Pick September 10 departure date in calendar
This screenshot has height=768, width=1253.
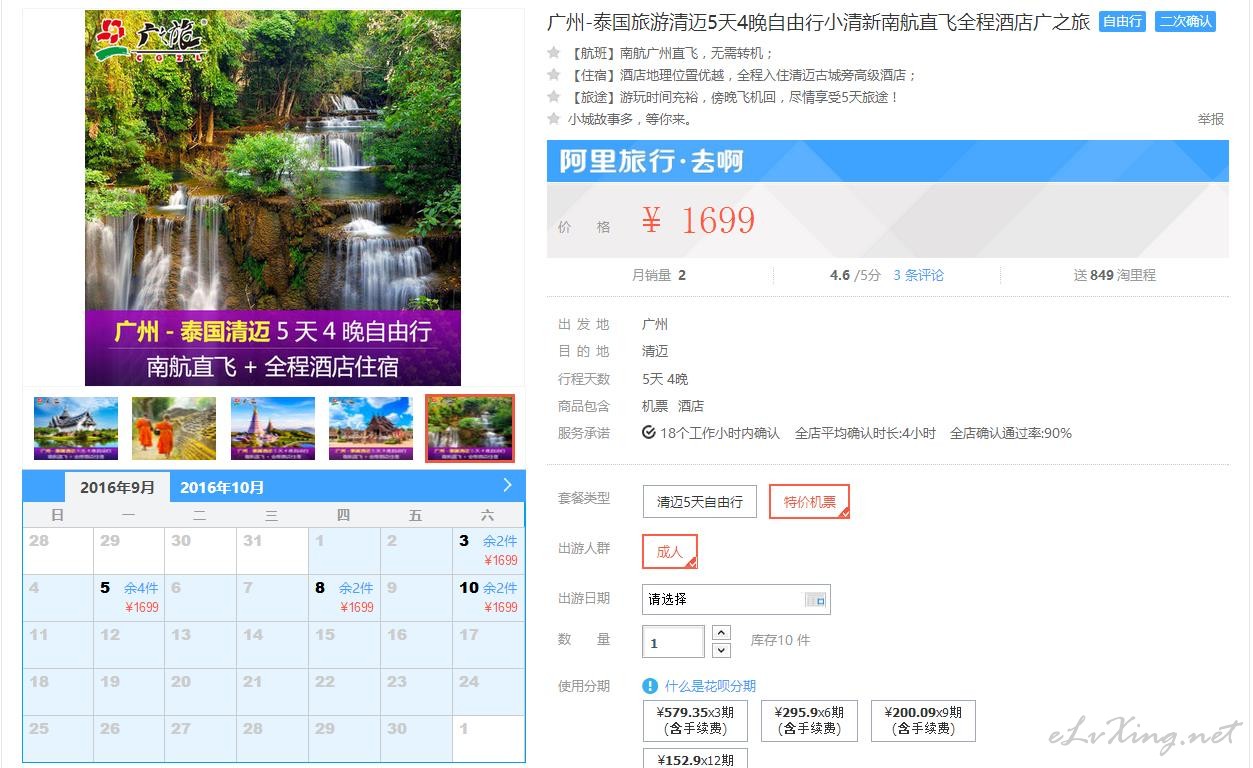488,597
